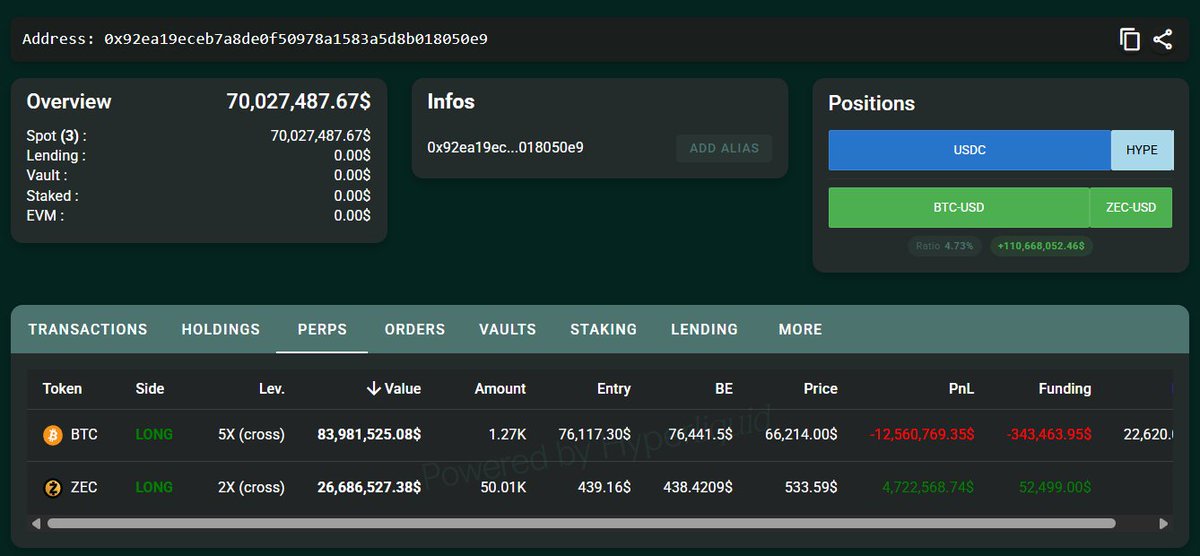
Task: Sort by BE column header
Action: pyautogui.click(x=722, y=388)
